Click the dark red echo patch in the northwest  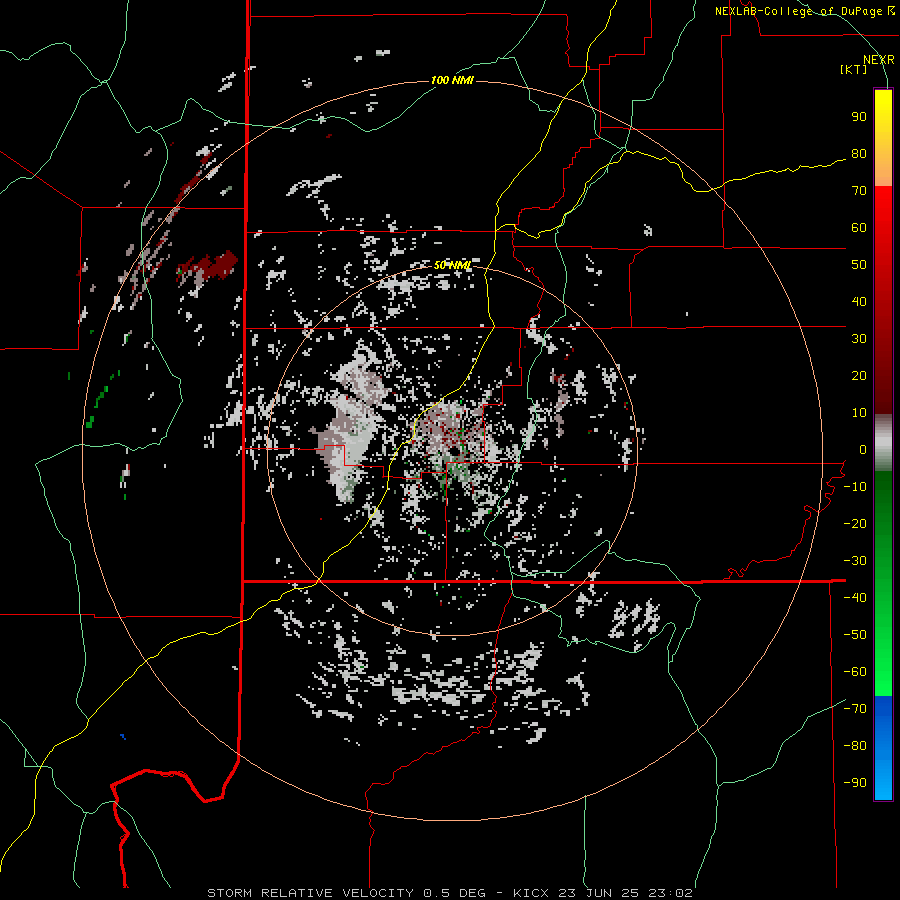pyautogui.click(x=210, y=266)
